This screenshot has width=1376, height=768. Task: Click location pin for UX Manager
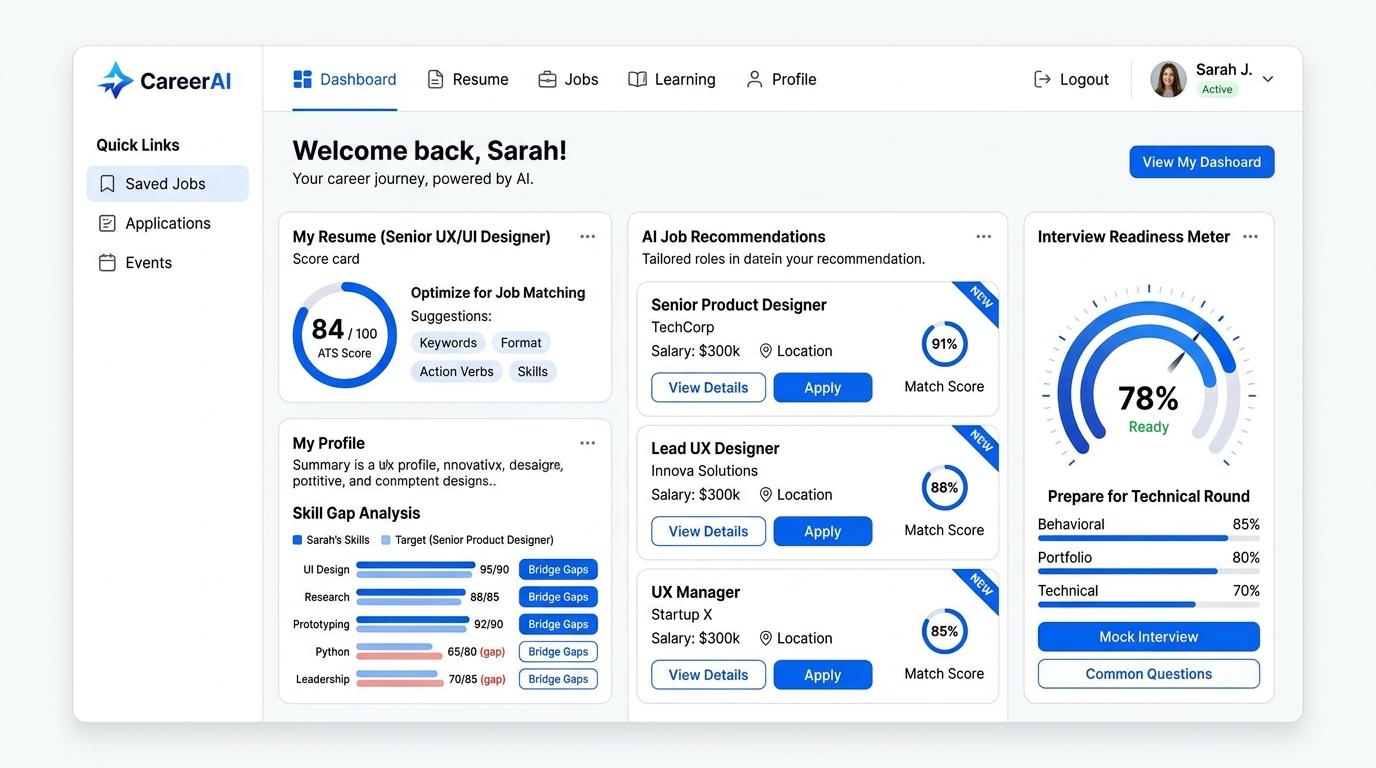[766, 638]
